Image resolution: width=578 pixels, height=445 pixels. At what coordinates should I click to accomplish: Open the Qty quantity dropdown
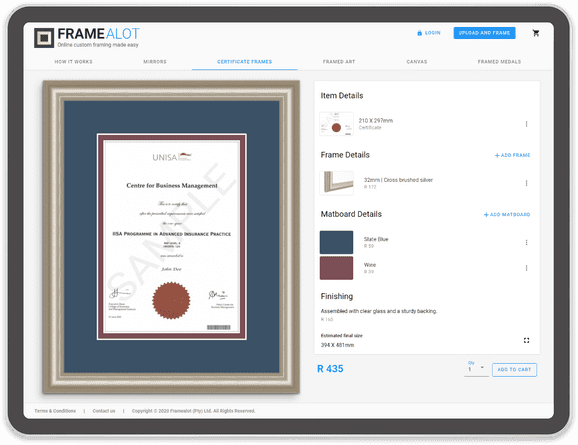click(x=476, y=369)
